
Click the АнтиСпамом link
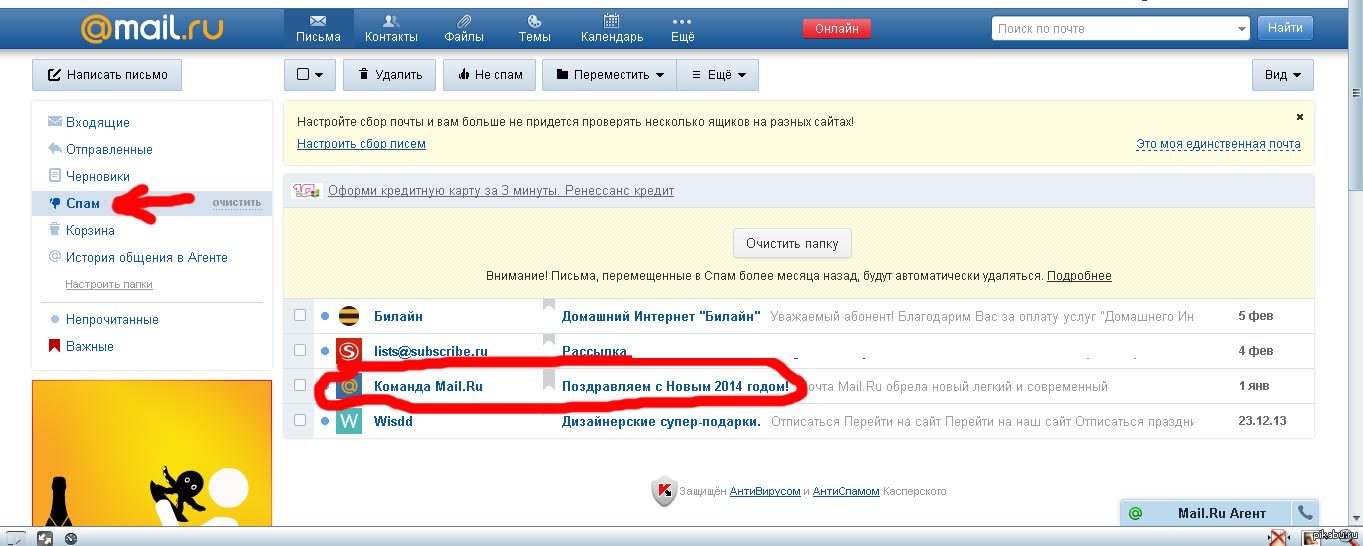coord(846,491)
